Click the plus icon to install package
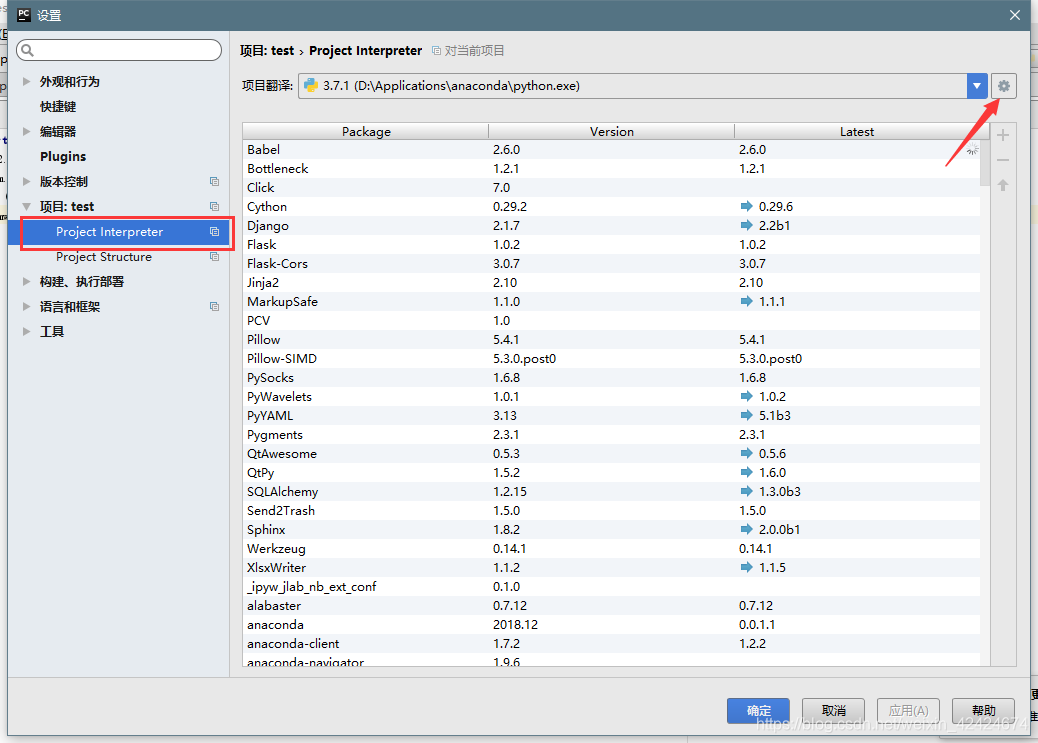 1003,136
